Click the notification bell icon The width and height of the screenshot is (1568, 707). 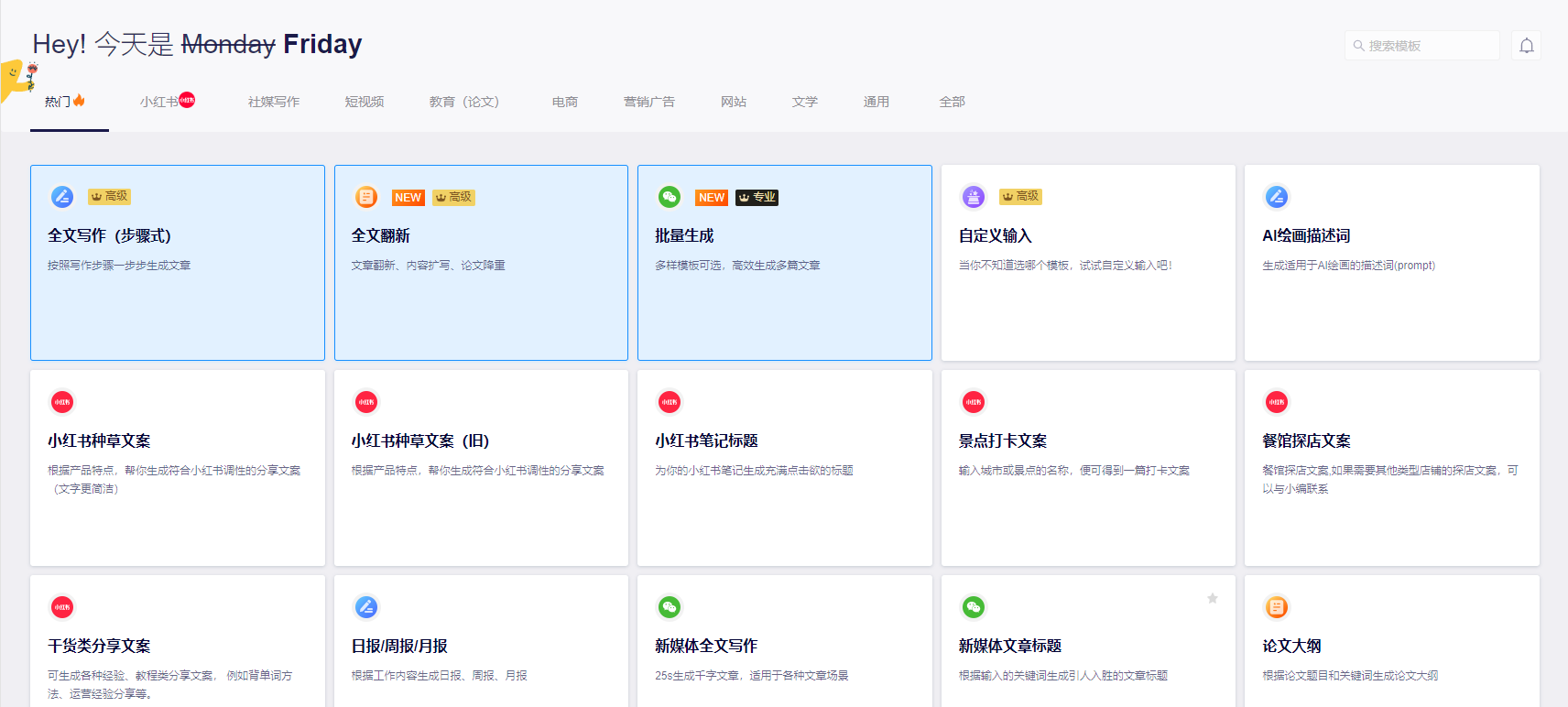click(x=1527, y=46)
